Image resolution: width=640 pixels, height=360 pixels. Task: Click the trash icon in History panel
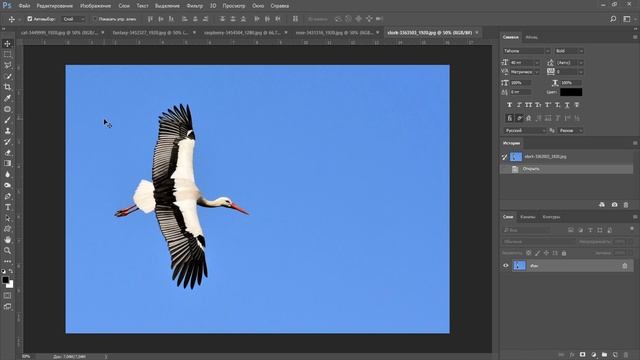tap(626, 204)
